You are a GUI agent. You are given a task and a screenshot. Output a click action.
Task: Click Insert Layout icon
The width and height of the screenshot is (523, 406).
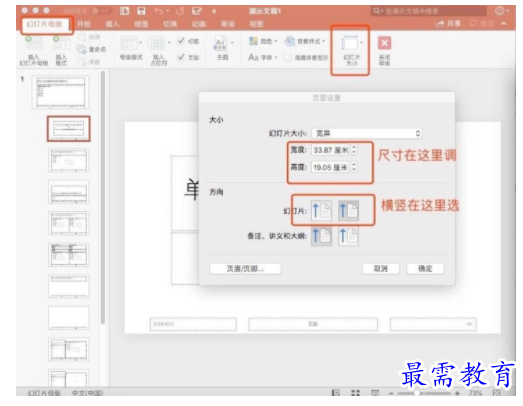coord(61,44)
